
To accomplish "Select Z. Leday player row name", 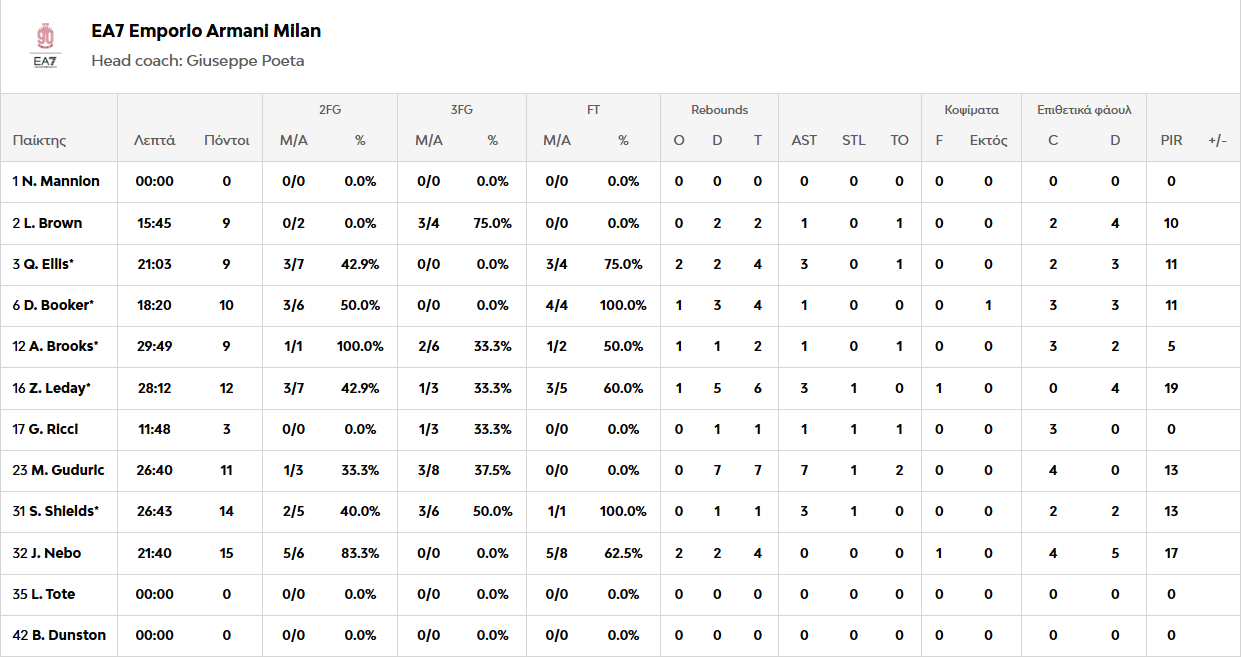I will (52, 388).
